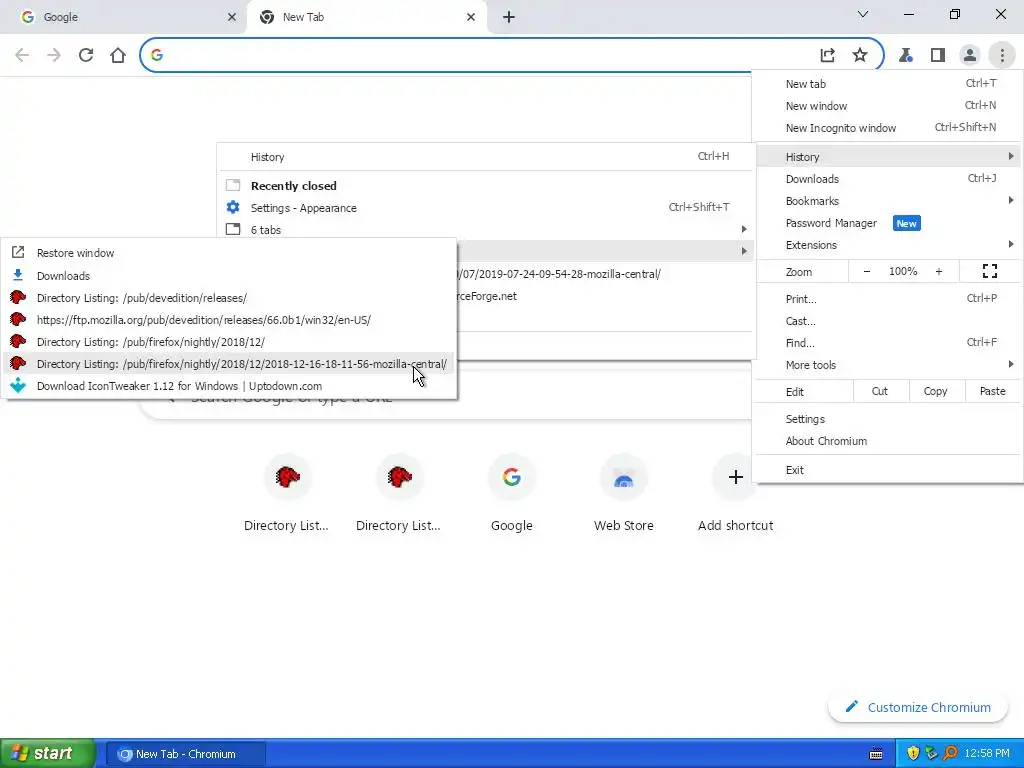Select About Chromium menu item
The width and height of the screenshot is (1024, 768).
click(888, 441)
